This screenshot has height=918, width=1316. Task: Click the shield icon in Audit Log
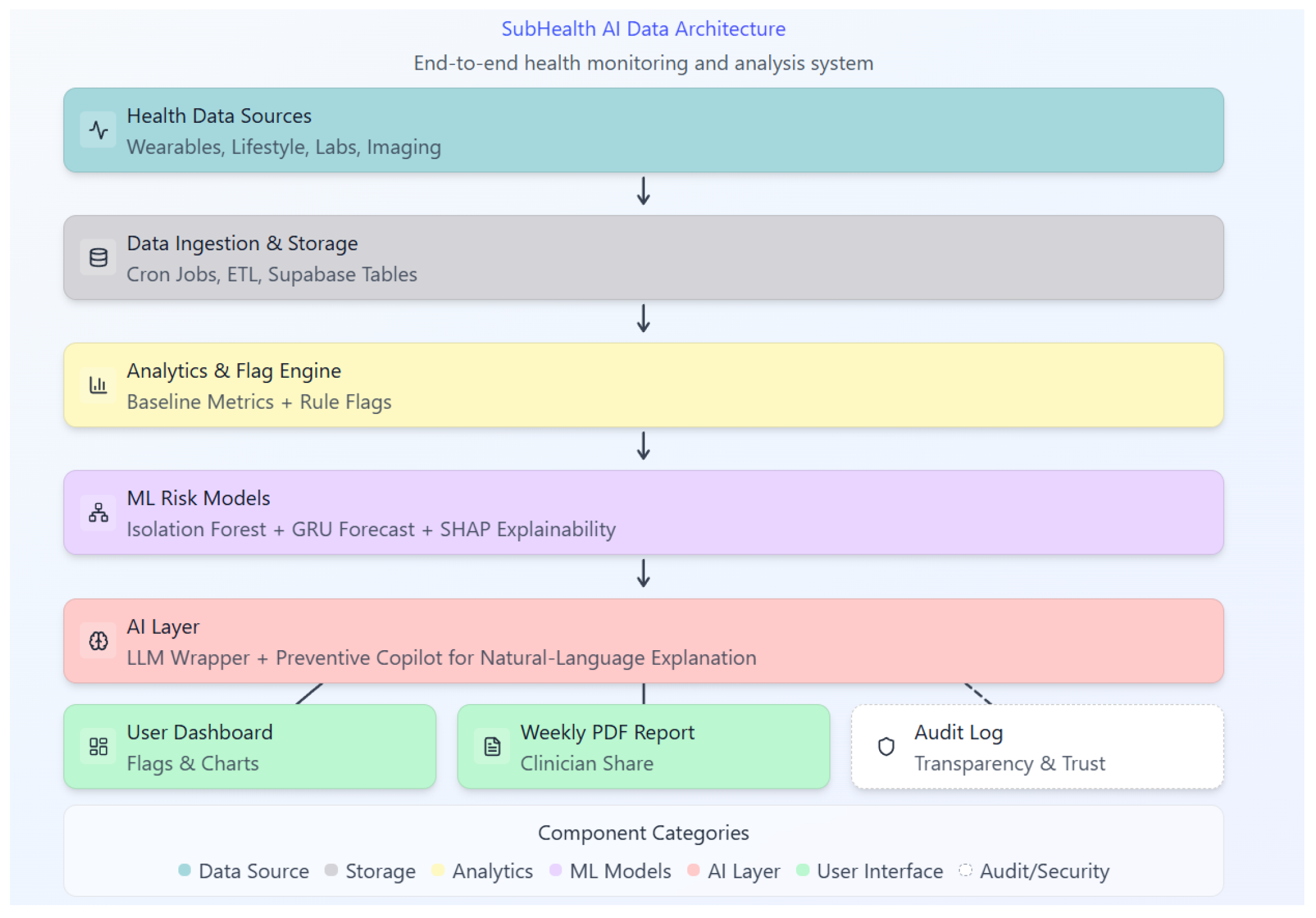886,746
